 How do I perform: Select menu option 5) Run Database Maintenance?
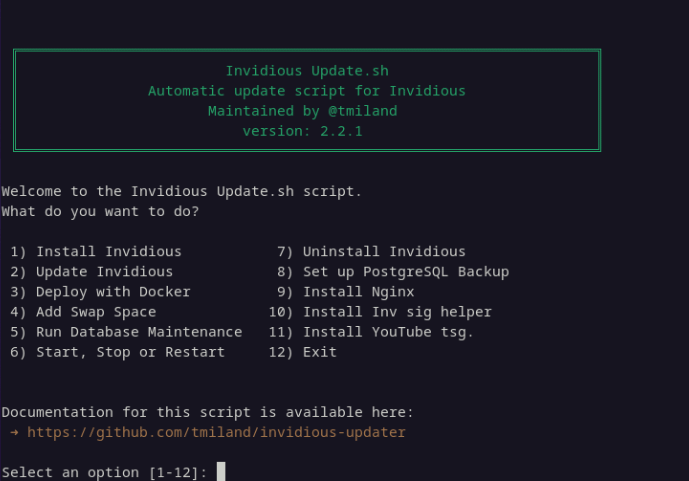pyautogui.click(x=126, y=332)
